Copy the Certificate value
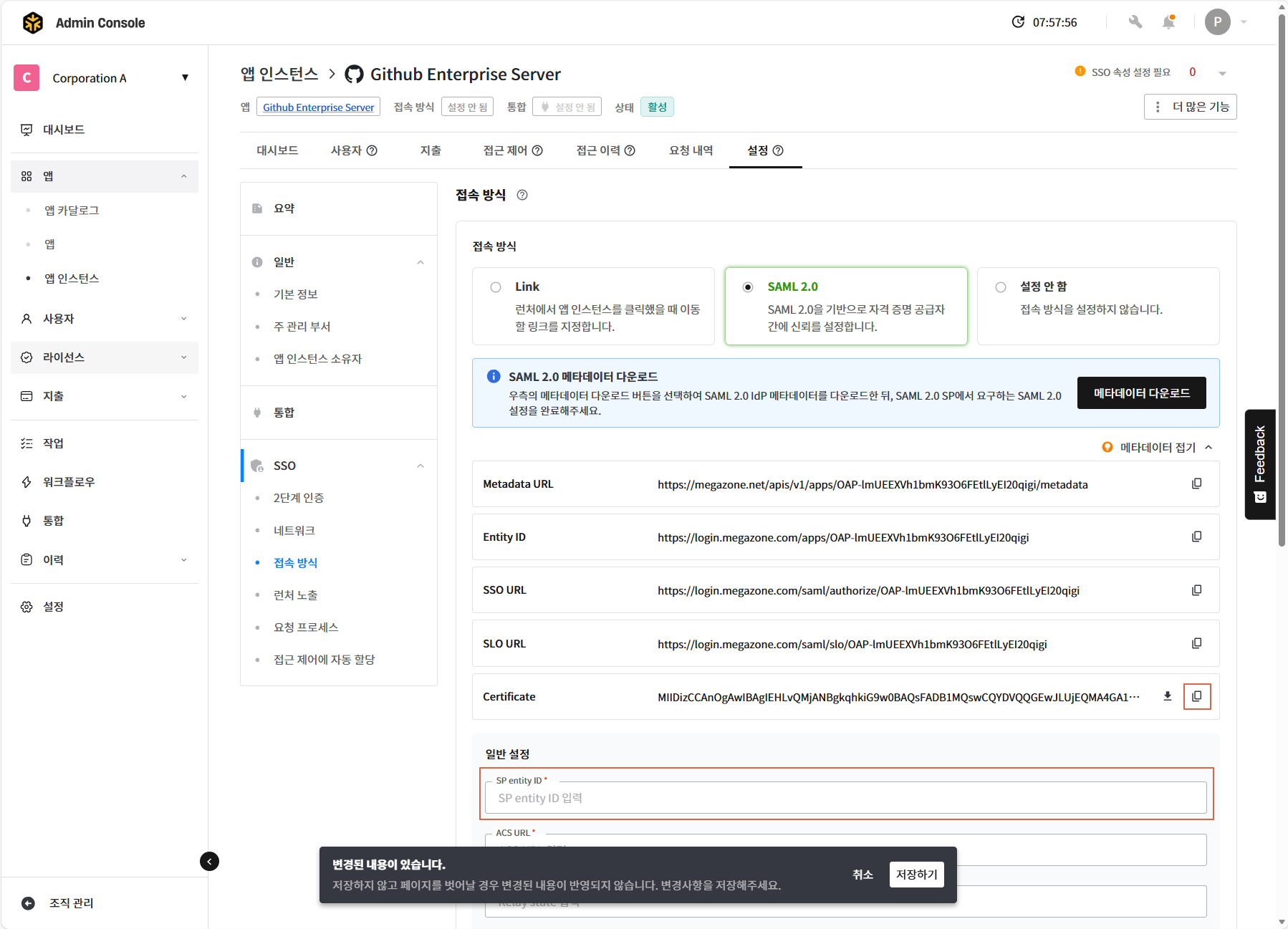Screen dimensions: 1288x929 pyautogui.click(x=1196, y=696)
